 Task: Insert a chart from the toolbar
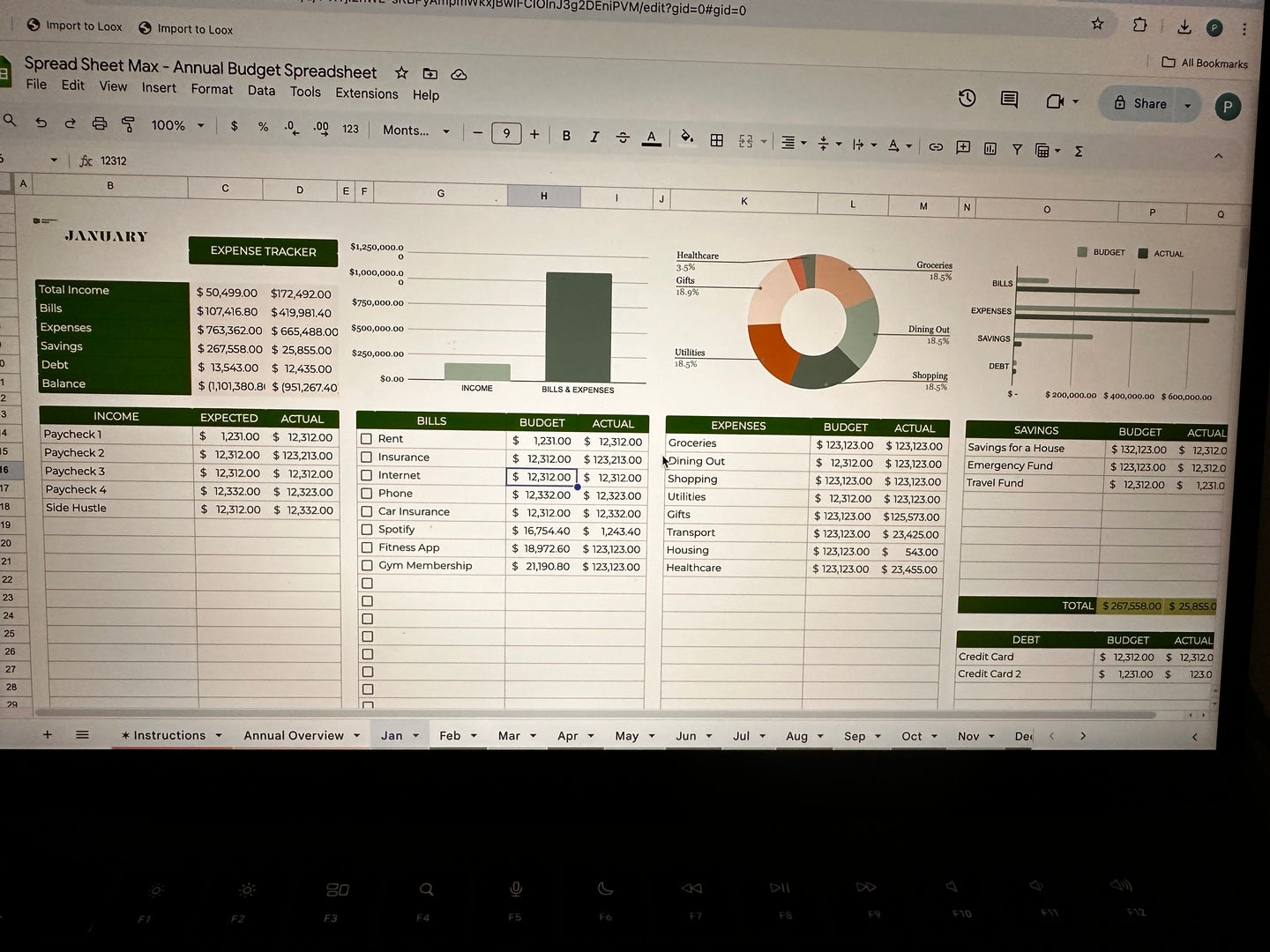click(990, 148)
